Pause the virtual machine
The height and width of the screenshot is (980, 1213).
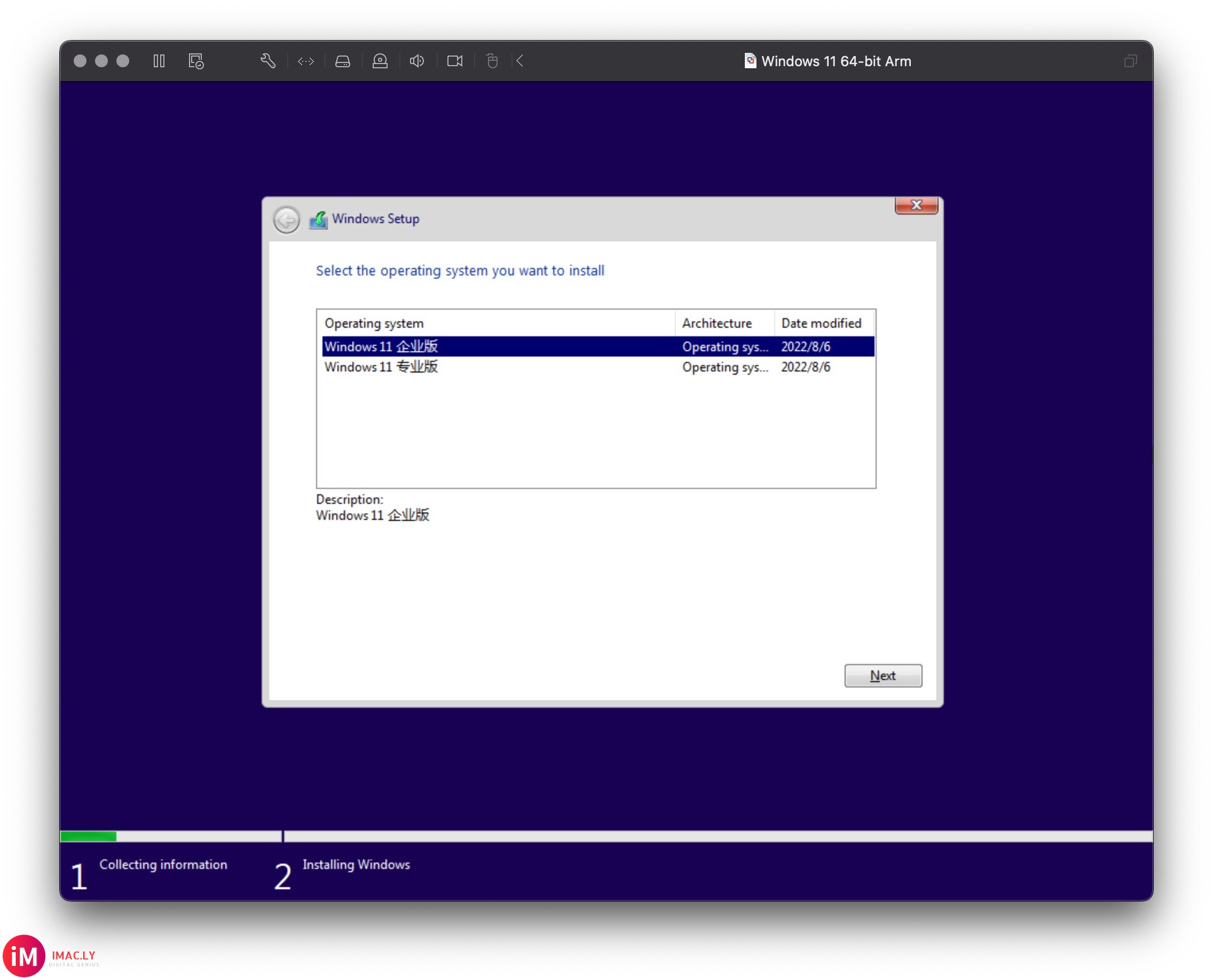pyautogui.click(x=159, y=61)
